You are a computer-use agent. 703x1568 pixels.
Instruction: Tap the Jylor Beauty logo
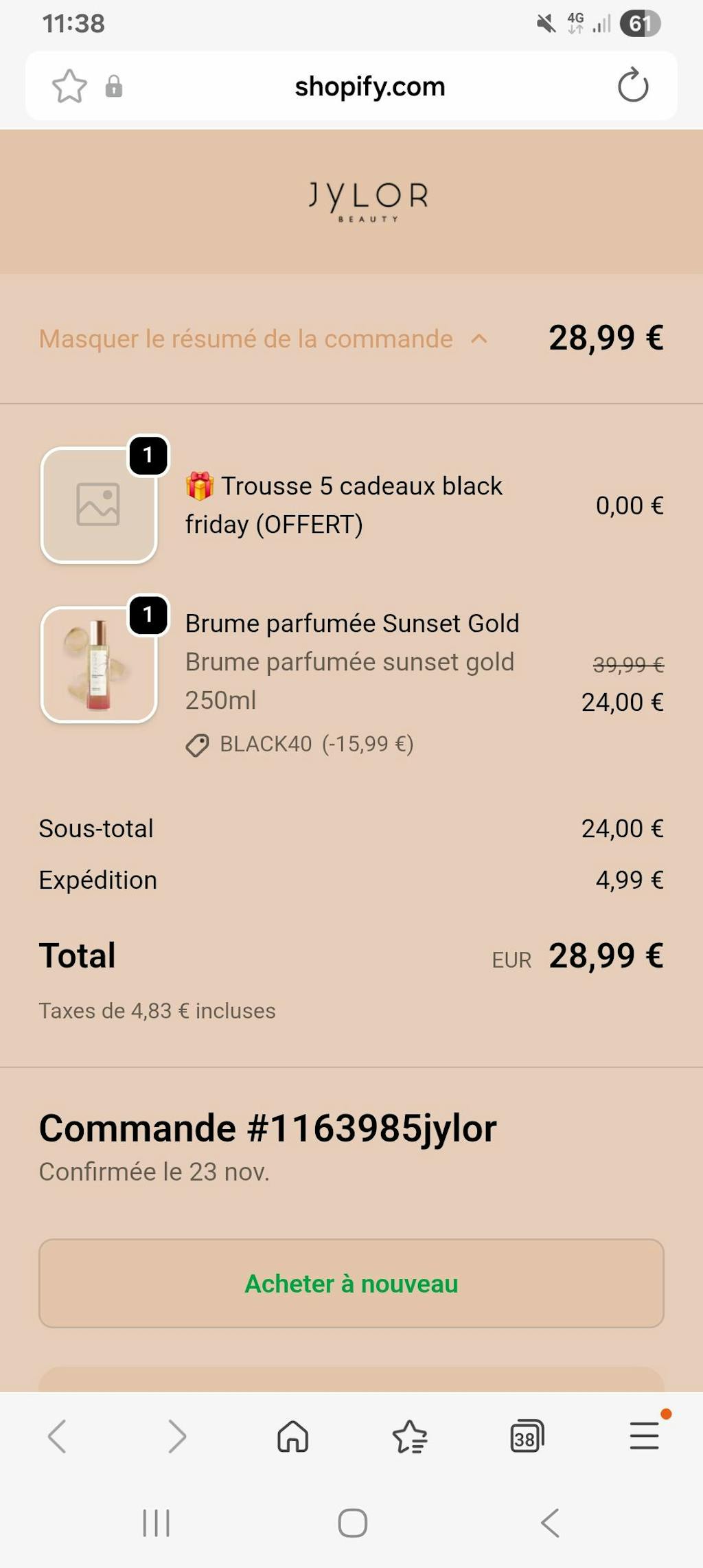(368, 201)
